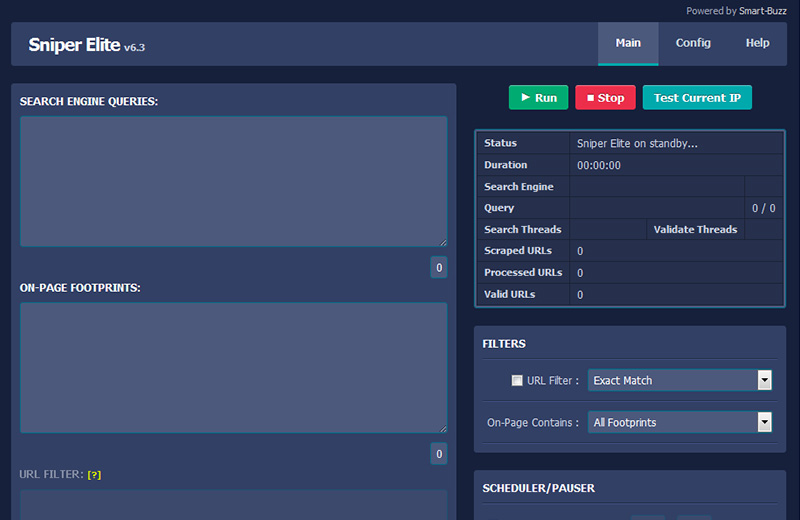Switch to the Main tab

(628, 43)
